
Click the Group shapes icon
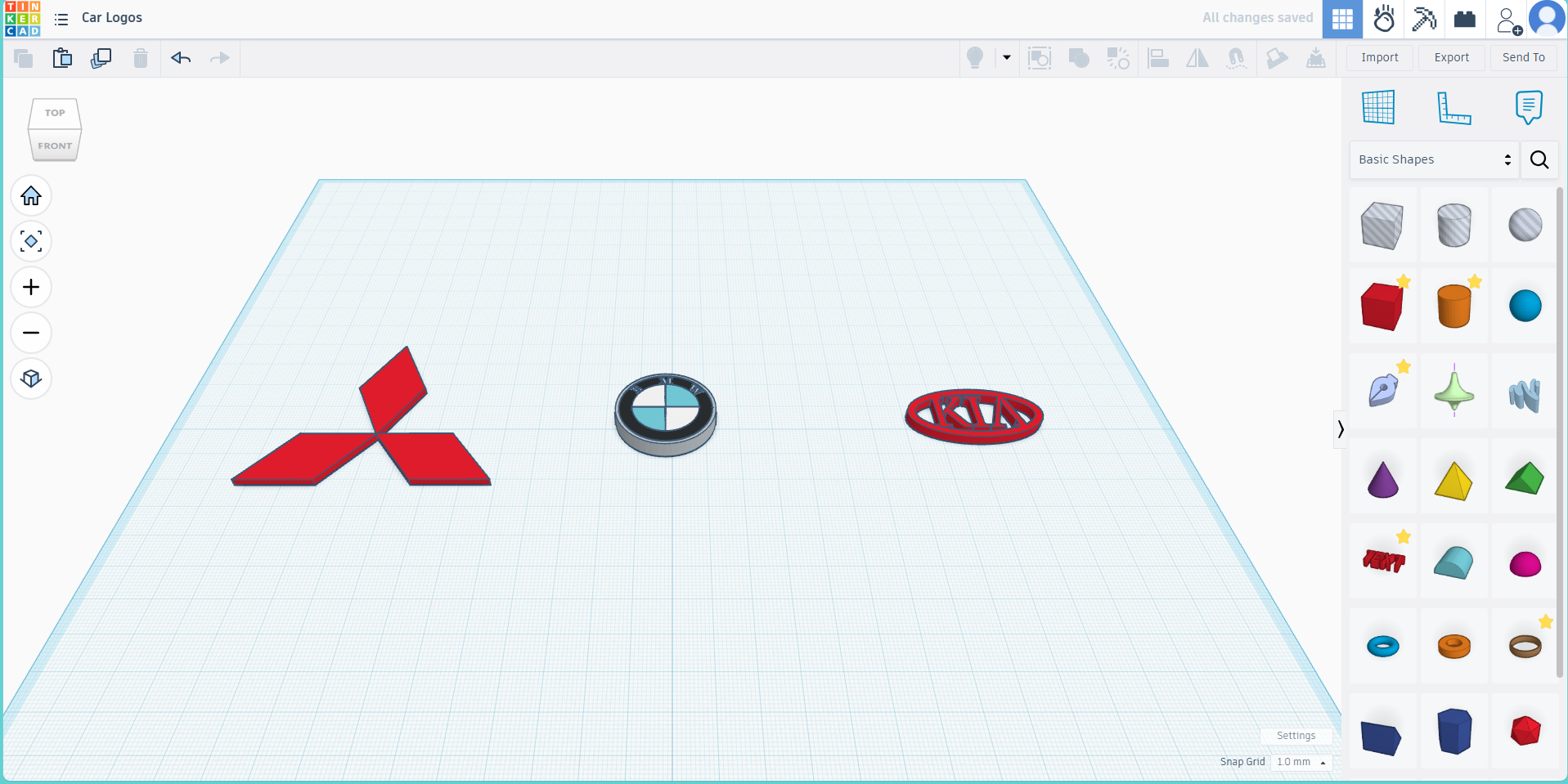pos(1040,58)
